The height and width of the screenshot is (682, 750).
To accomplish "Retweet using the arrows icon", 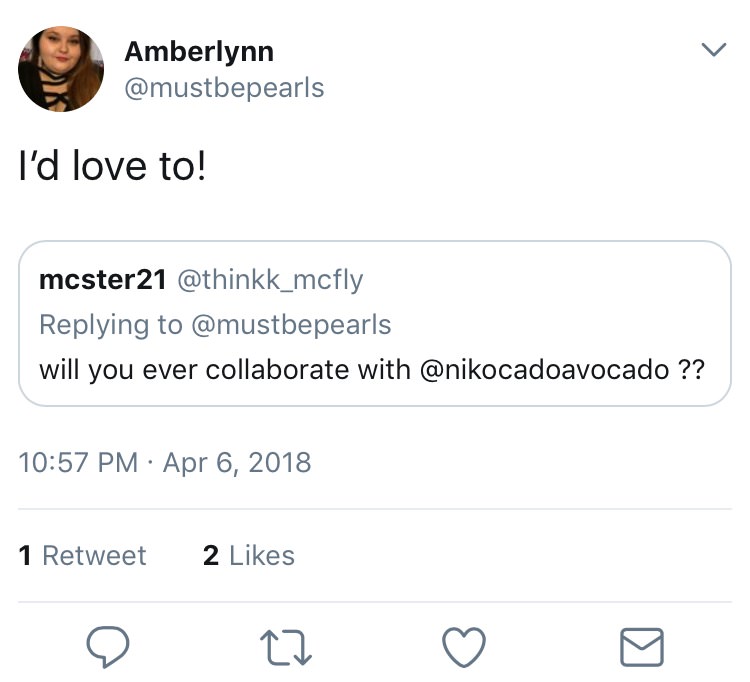I will [x=286, y=648].
